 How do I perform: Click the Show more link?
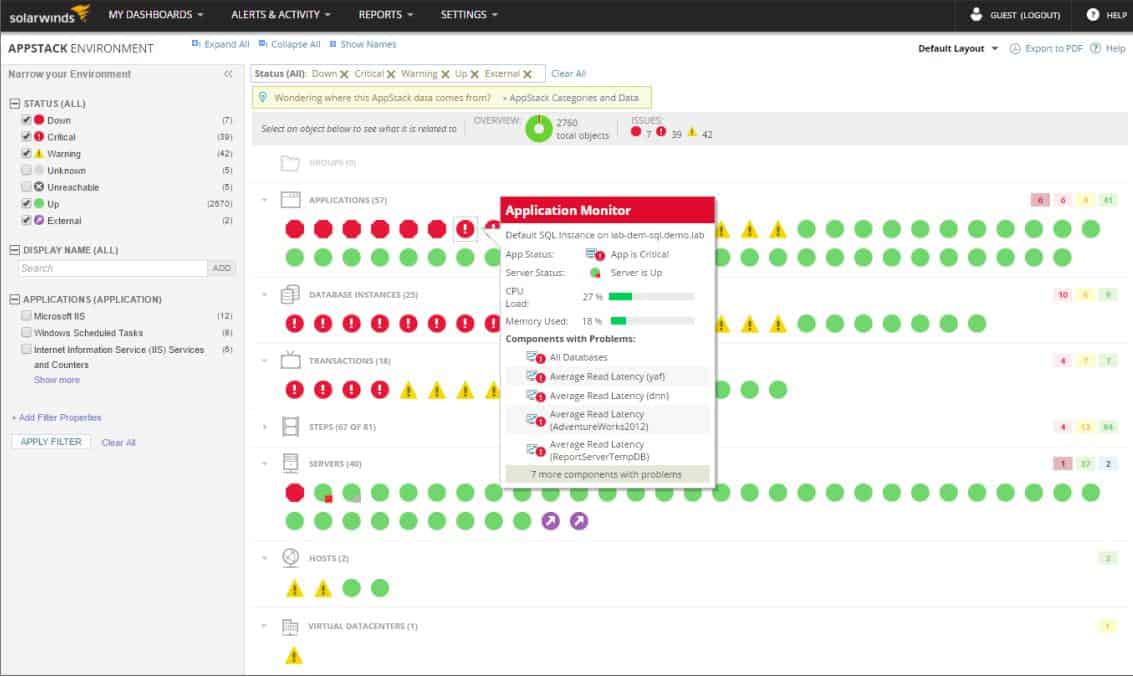point(56,379)
